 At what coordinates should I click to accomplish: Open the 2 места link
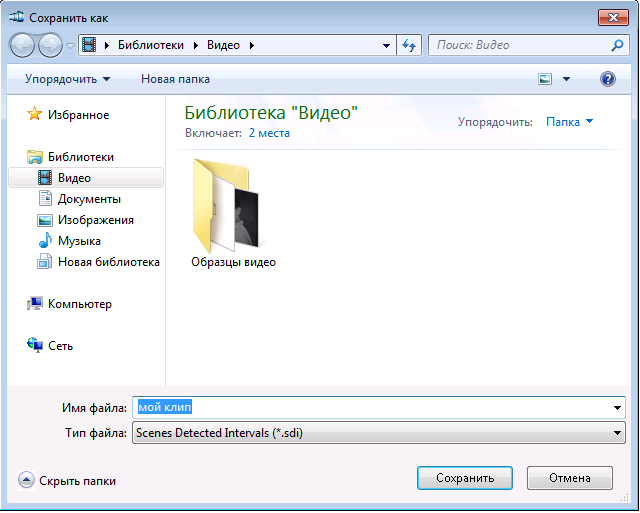pos(269,133)
